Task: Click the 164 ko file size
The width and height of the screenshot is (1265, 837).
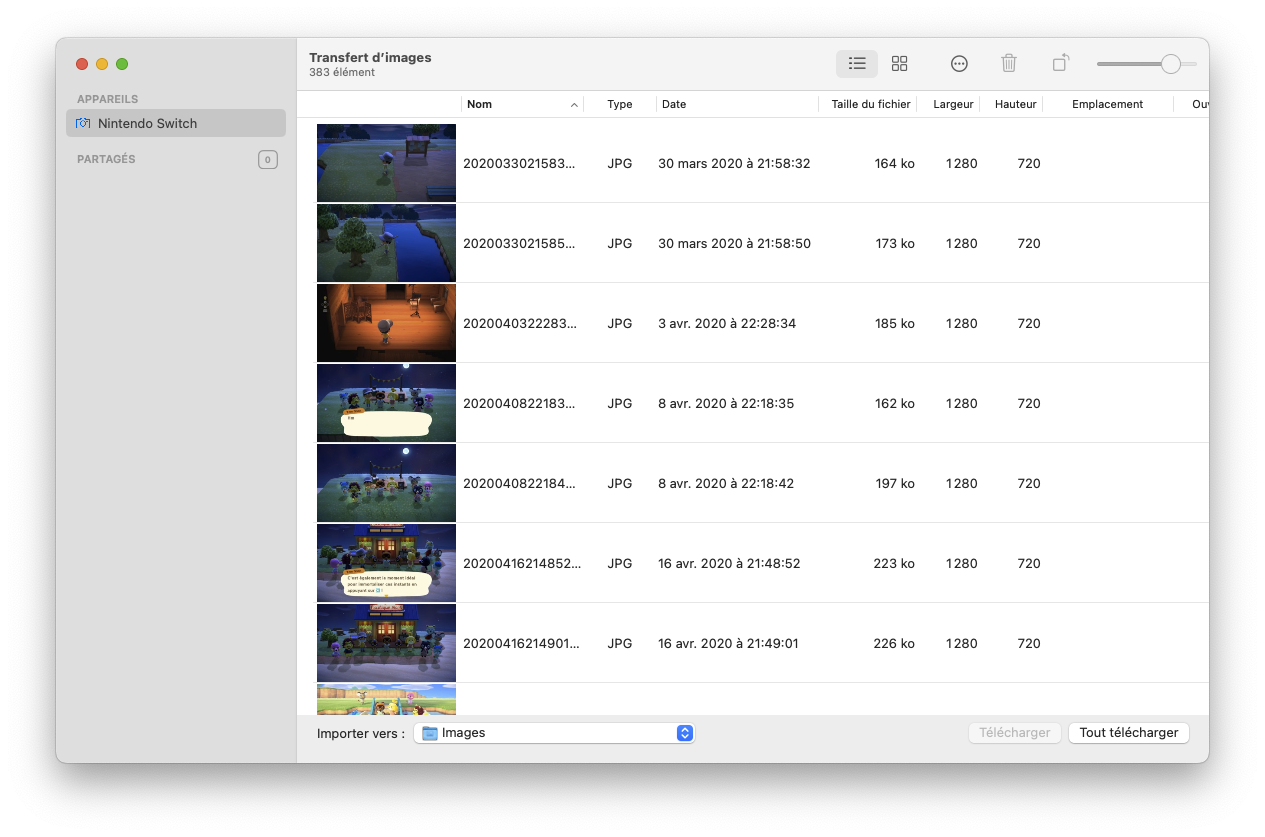Action: [894, 163]
